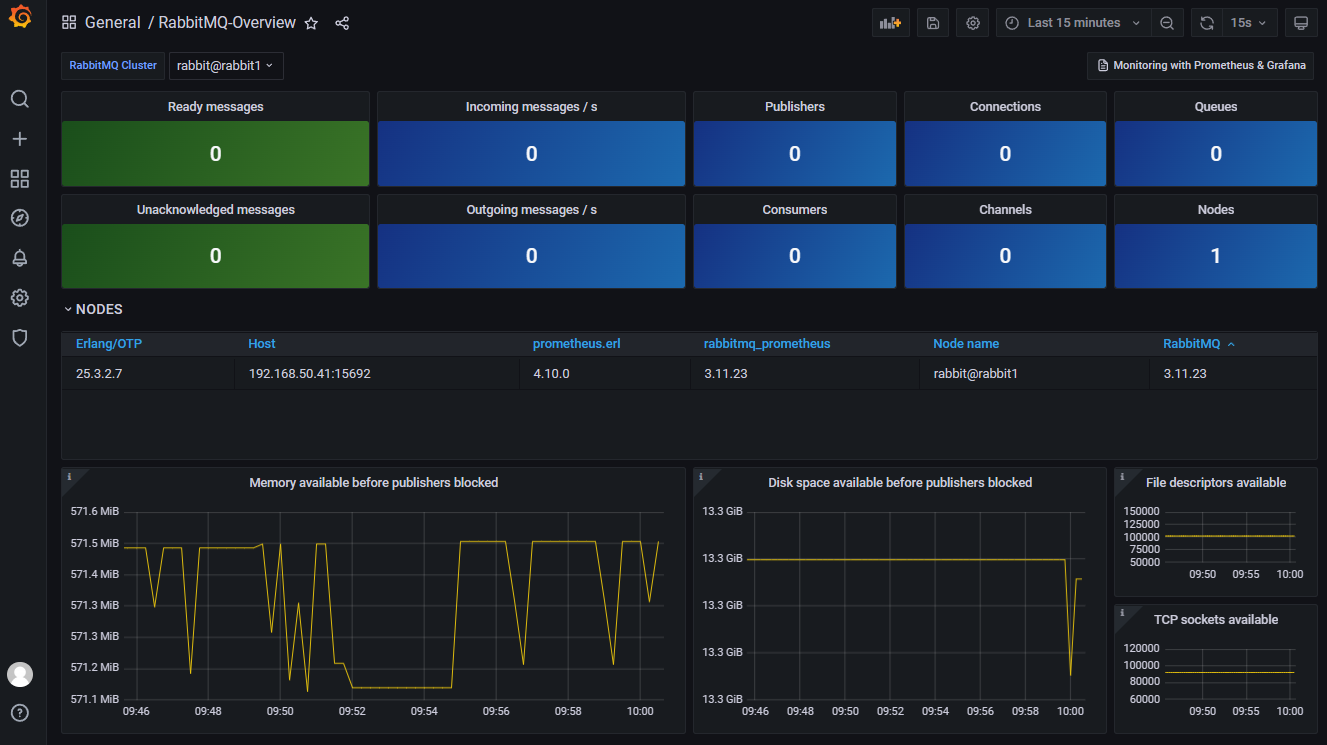The height and width of the screenshot is (745, 1327).
Task: Open the Grafana home logo
Action: pyautogui.click(x=20, y=18)
